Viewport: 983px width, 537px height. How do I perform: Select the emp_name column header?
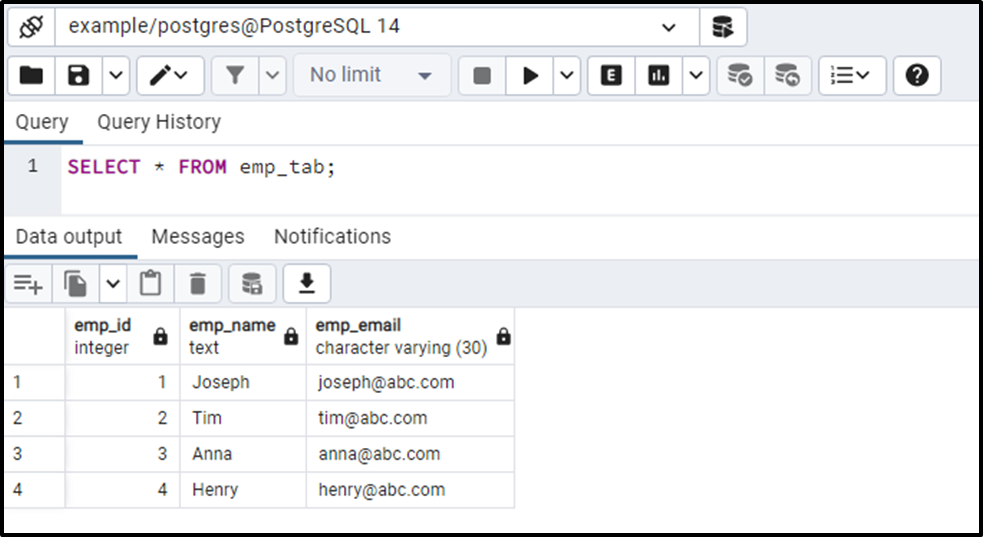[x=243, y=336]
